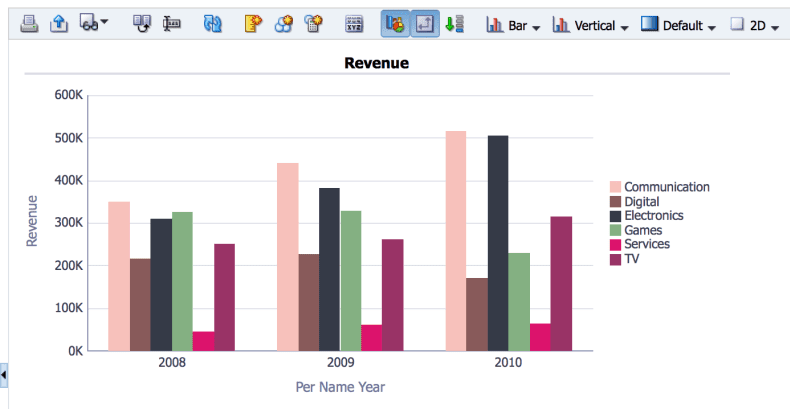
Task: Click the TV legend label
Action: pos(631,259)
